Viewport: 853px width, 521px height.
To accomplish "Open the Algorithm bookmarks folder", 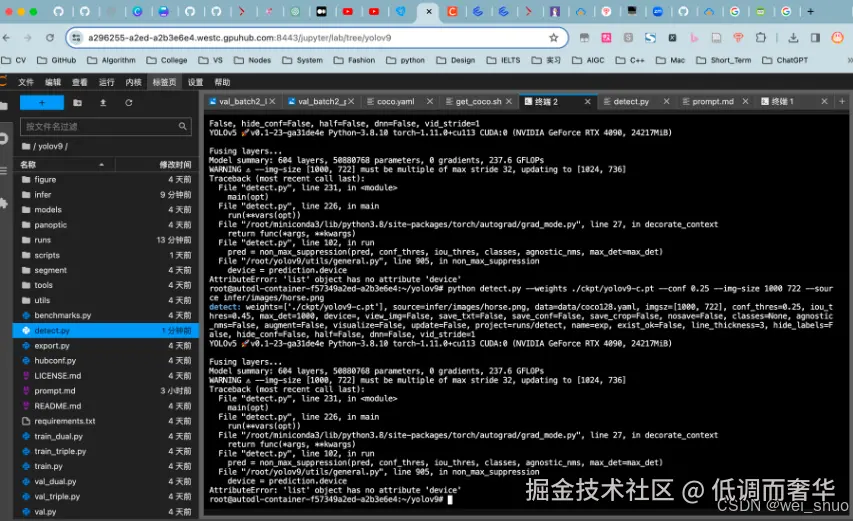I will coord(112,60).
